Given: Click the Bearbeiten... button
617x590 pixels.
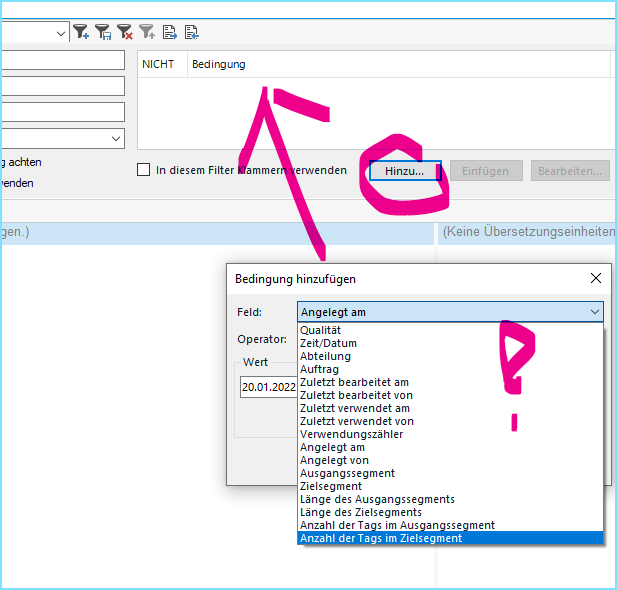Looking at the screenshot, I should click(x=570, y=171).
